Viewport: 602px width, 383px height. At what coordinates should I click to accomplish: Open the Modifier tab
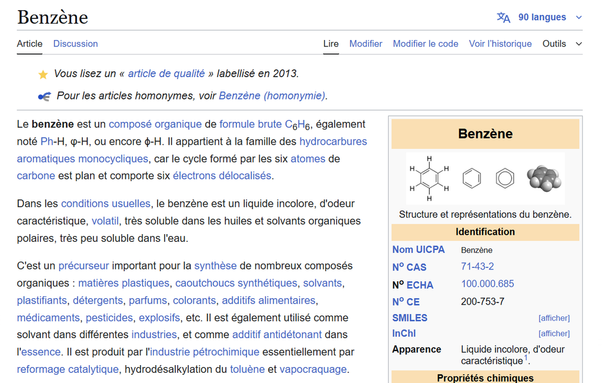(x=366, y=44)
